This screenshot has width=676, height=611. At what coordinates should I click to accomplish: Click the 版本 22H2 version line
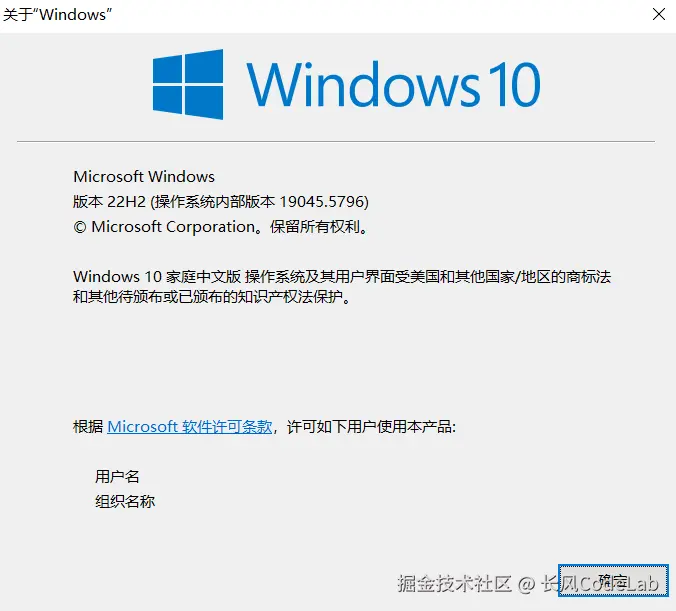221,201
